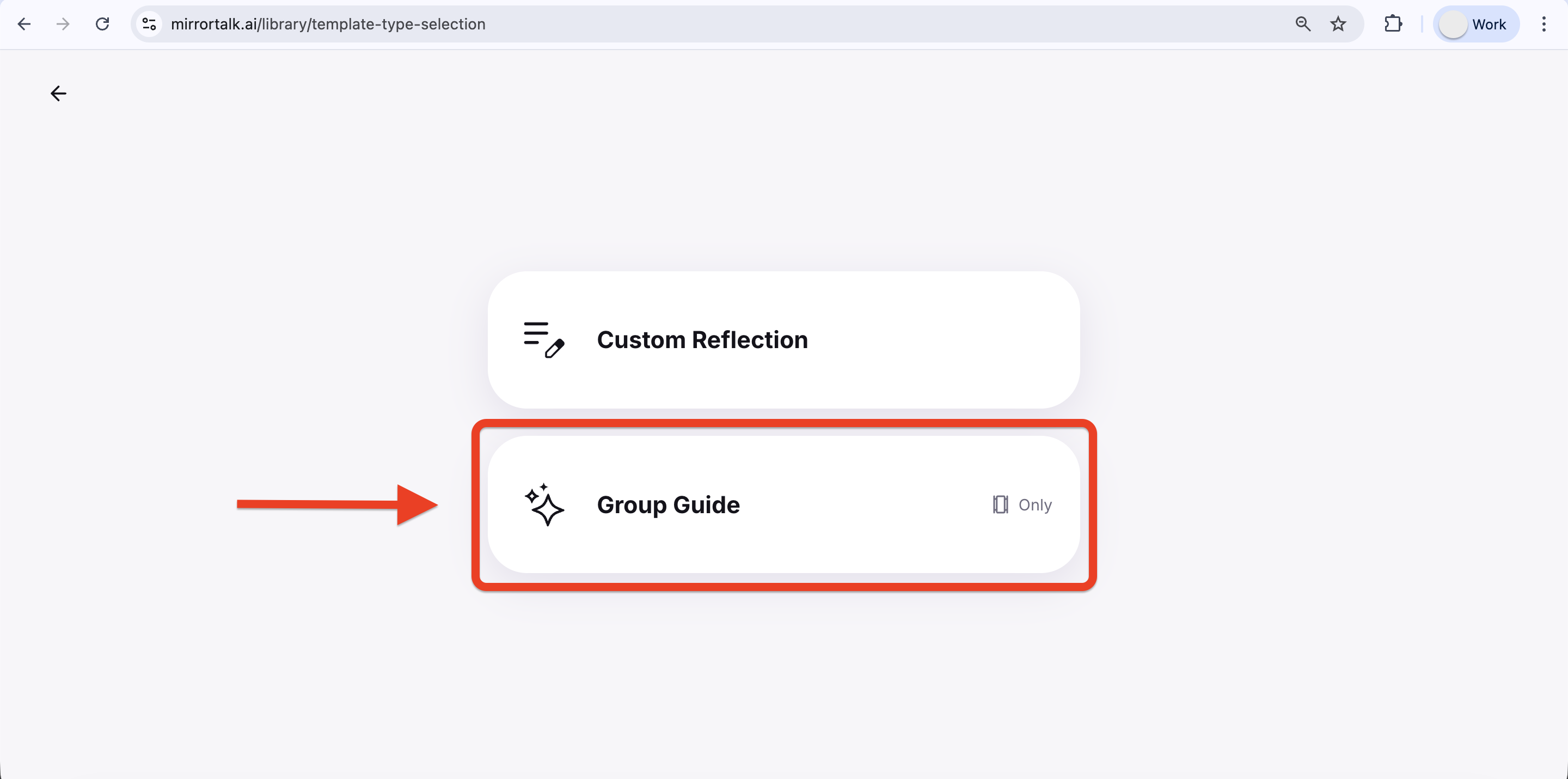
Task: Click the profile avatar circle
Action: [1453, 25]
